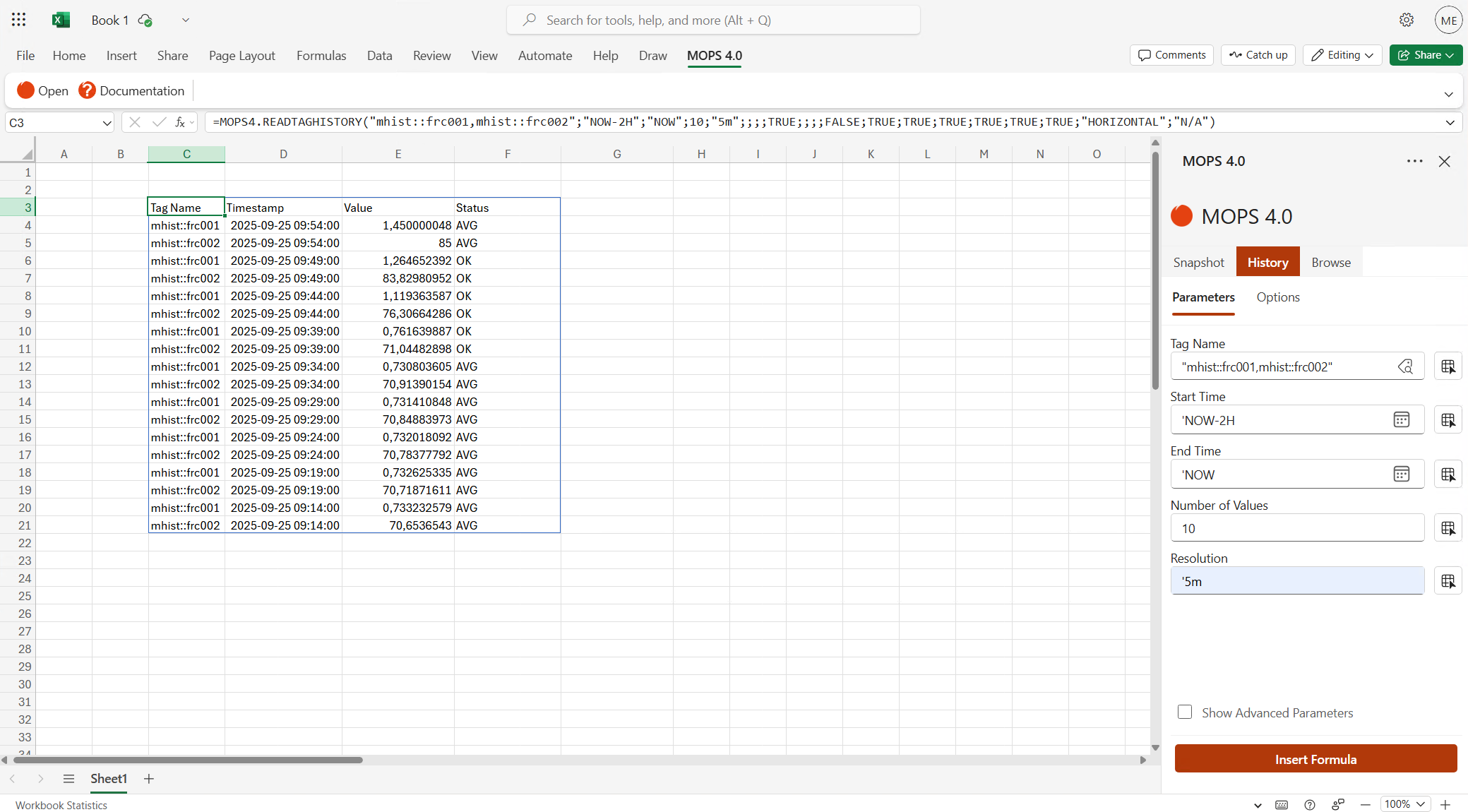Open the tag search picker in Tag Name field
Screen dimensions: 1468x812
[1405, 366]
